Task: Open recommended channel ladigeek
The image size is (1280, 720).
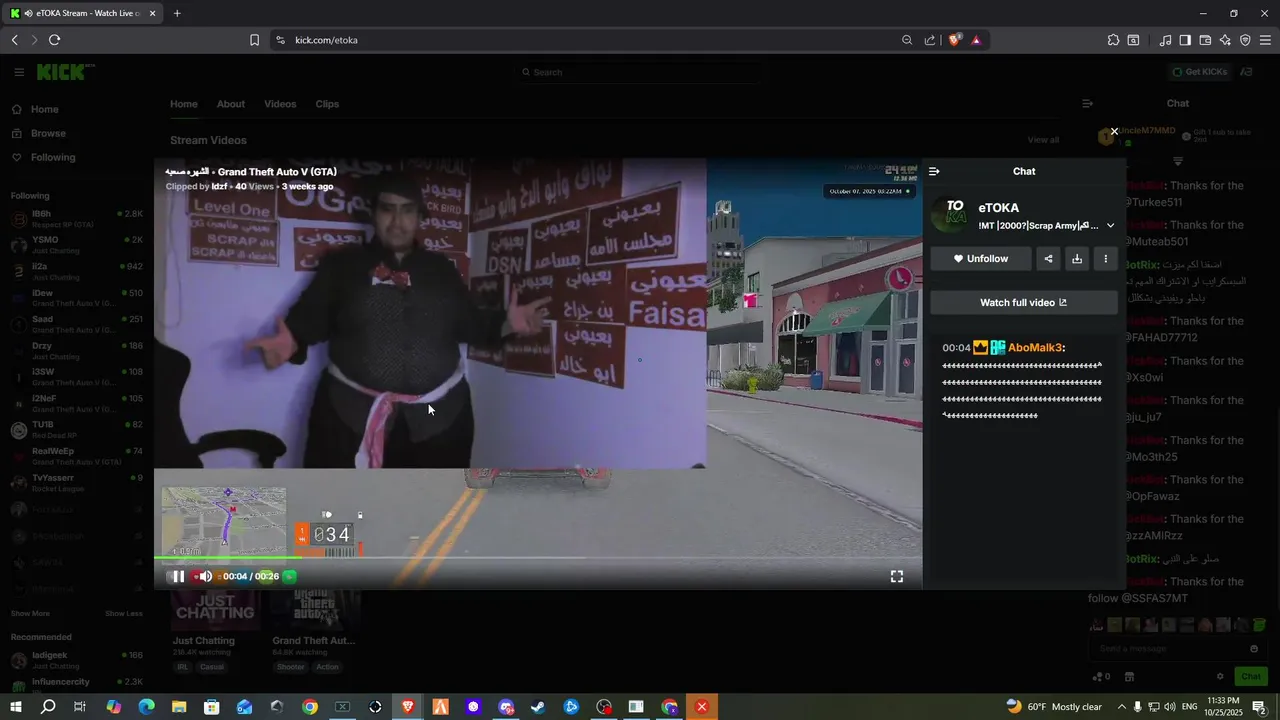Action: point(76,660)
